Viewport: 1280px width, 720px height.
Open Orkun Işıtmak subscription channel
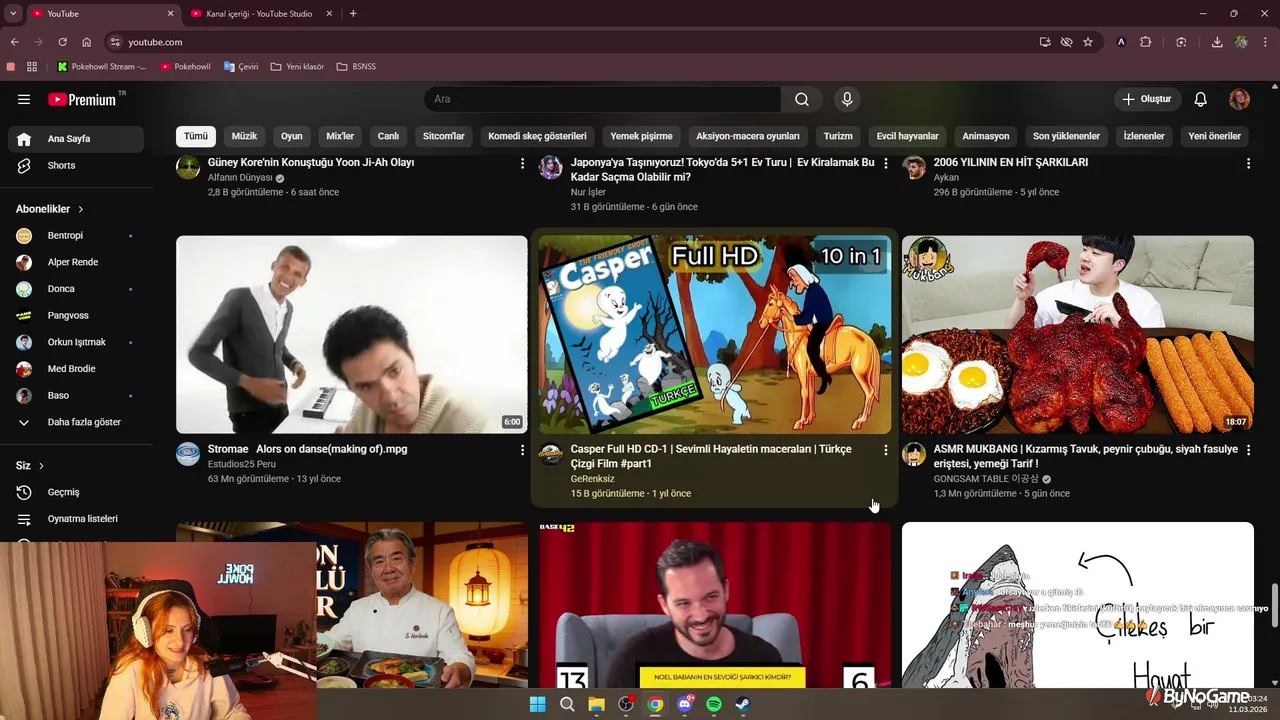[76, 342]
